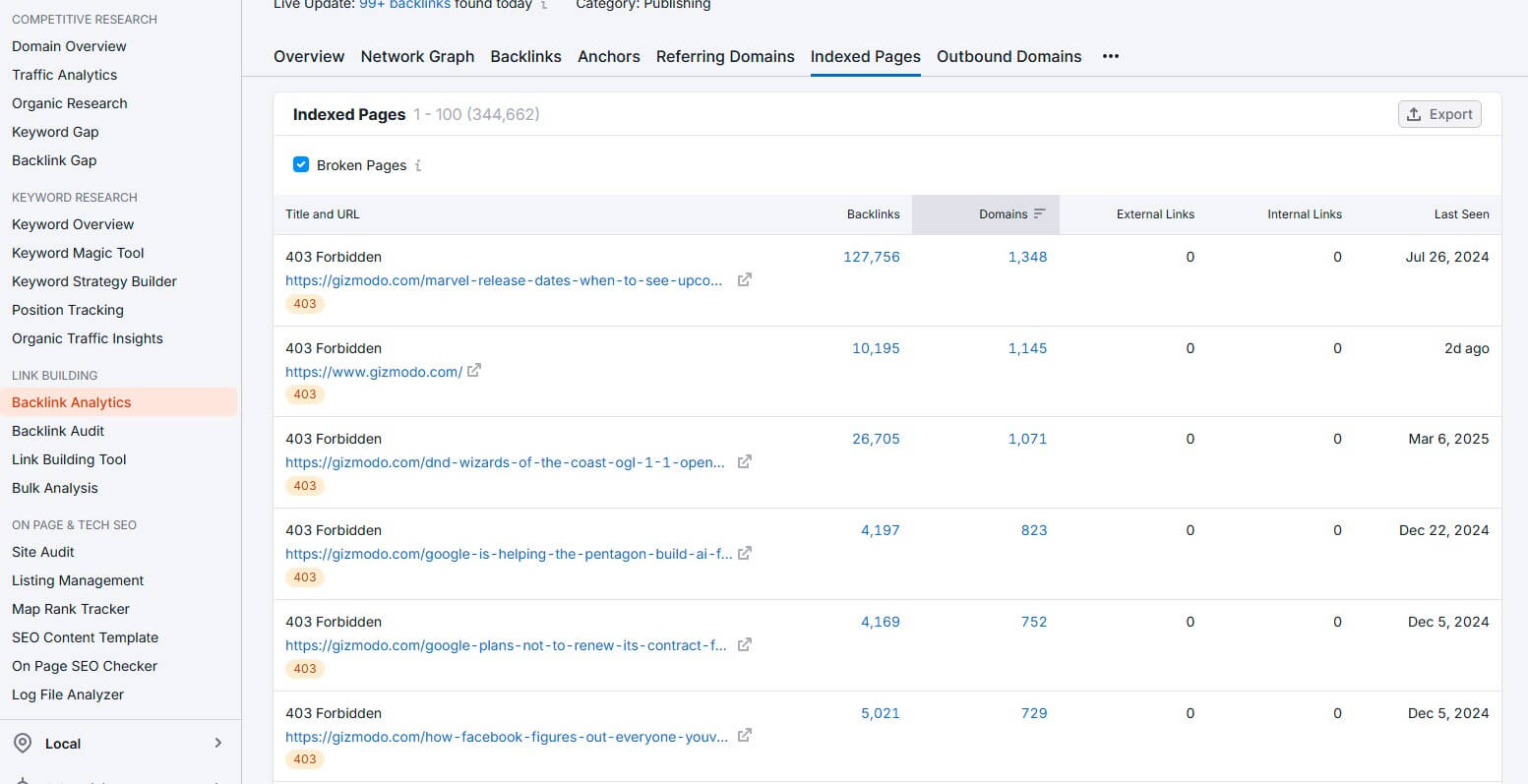This screenshot has width=1528, height=784.
Task: Click the external link icon beside the how-facebook URL
Action: coord(744,736)
